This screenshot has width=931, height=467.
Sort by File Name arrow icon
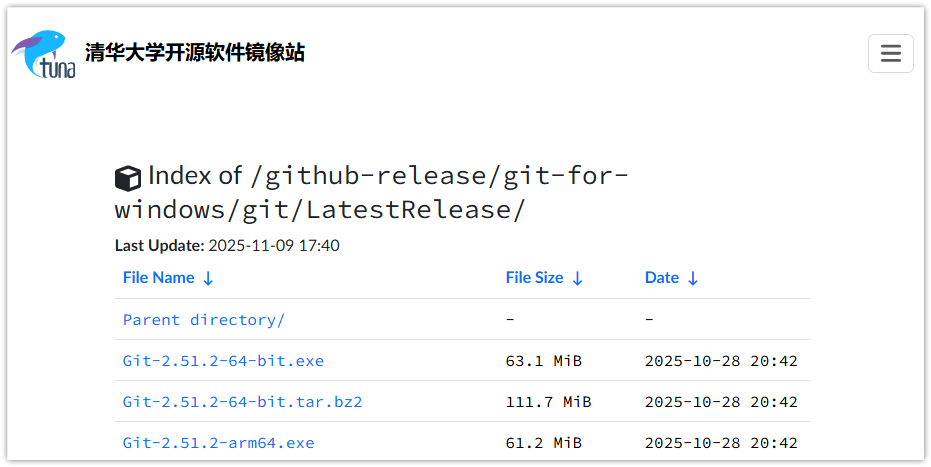[x=208, y=279]
